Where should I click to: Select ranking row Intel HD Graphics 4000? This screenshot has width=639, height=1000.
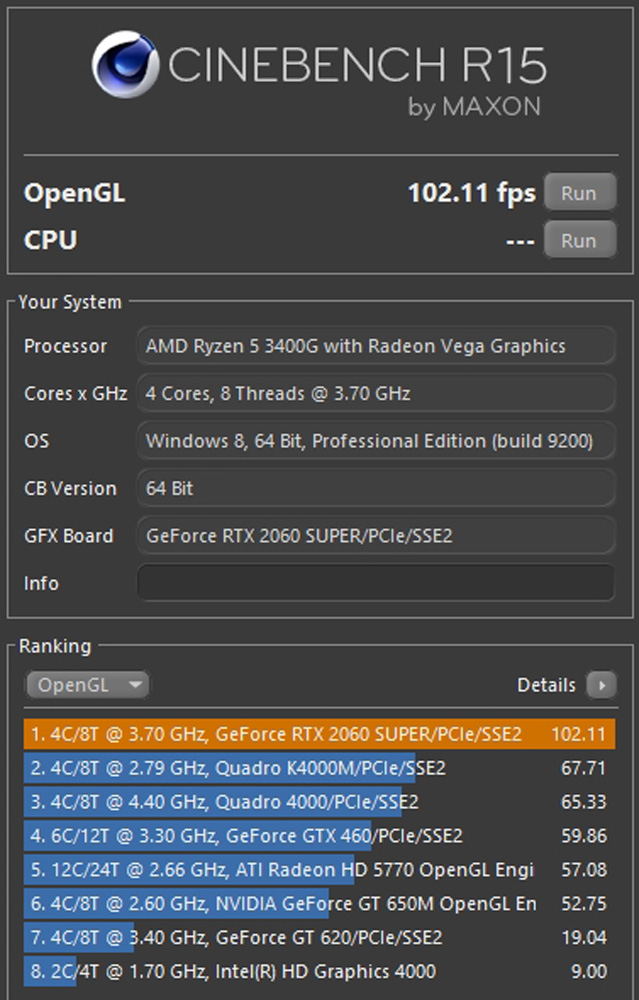point(320,971)
